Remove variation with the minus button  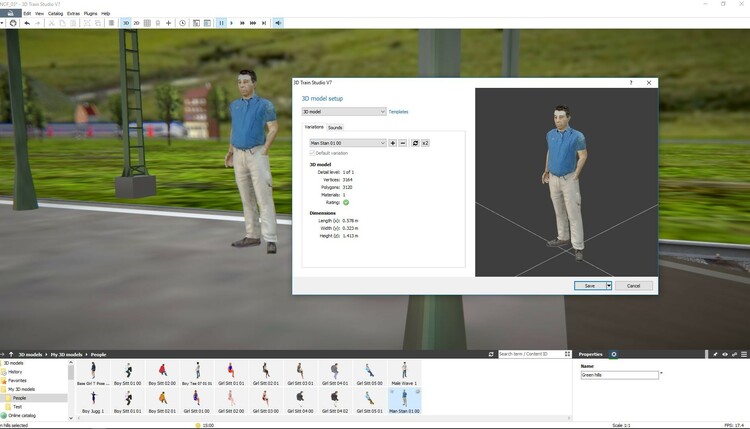[x=403, y=143]
